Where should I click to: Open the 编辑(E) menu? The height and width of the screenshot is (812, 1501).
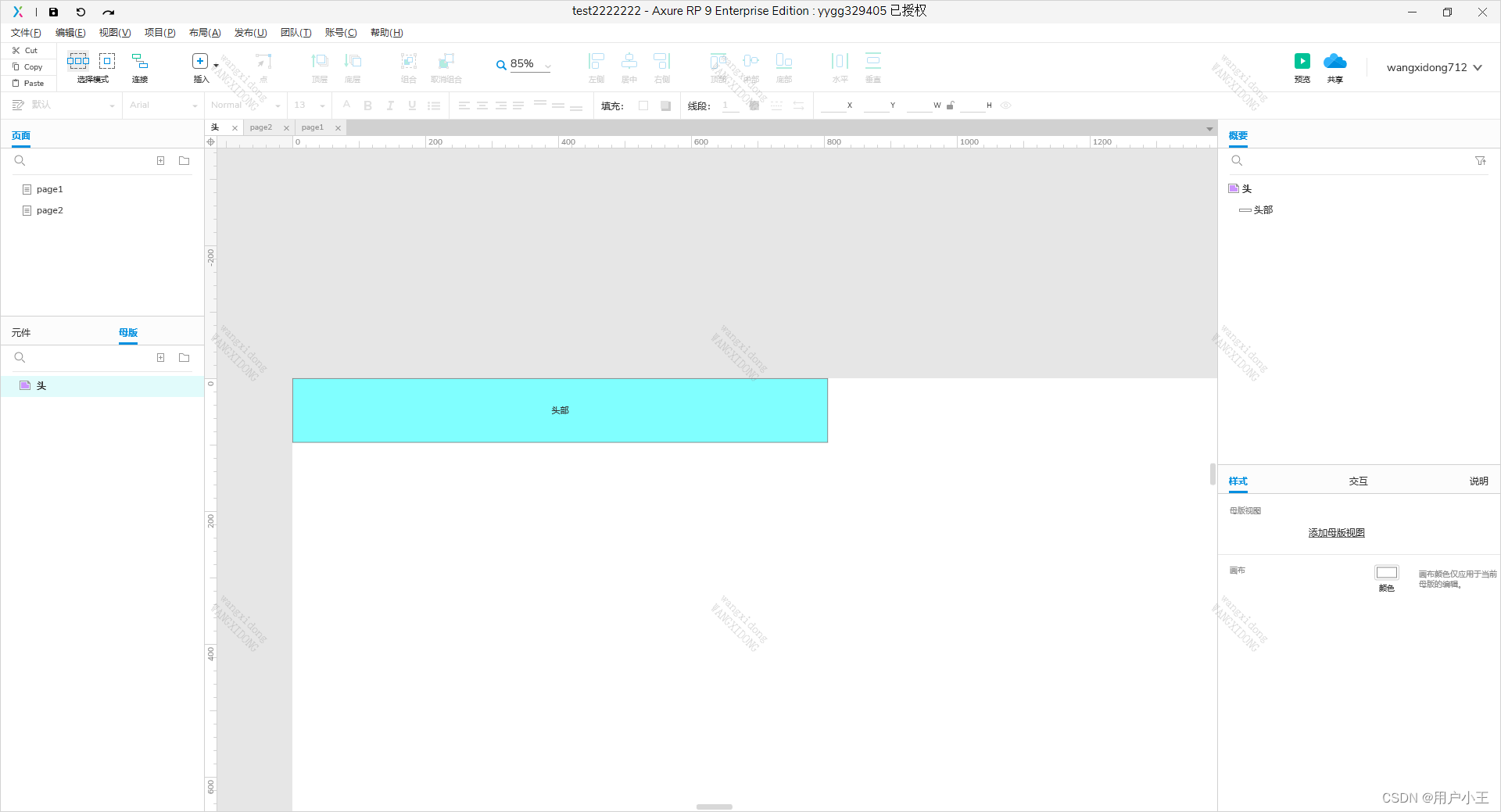[70, 33]
